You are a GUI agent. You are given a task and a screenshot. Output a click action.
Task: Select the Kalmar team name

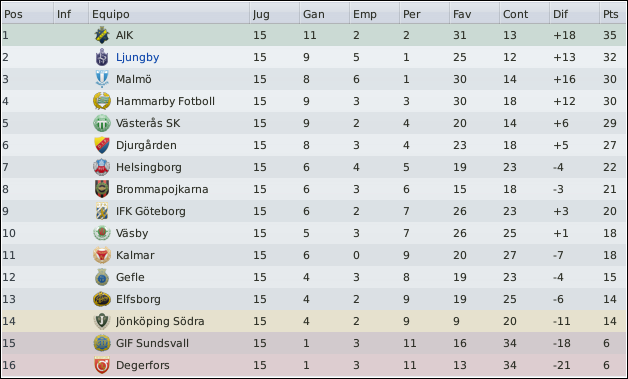135,255
